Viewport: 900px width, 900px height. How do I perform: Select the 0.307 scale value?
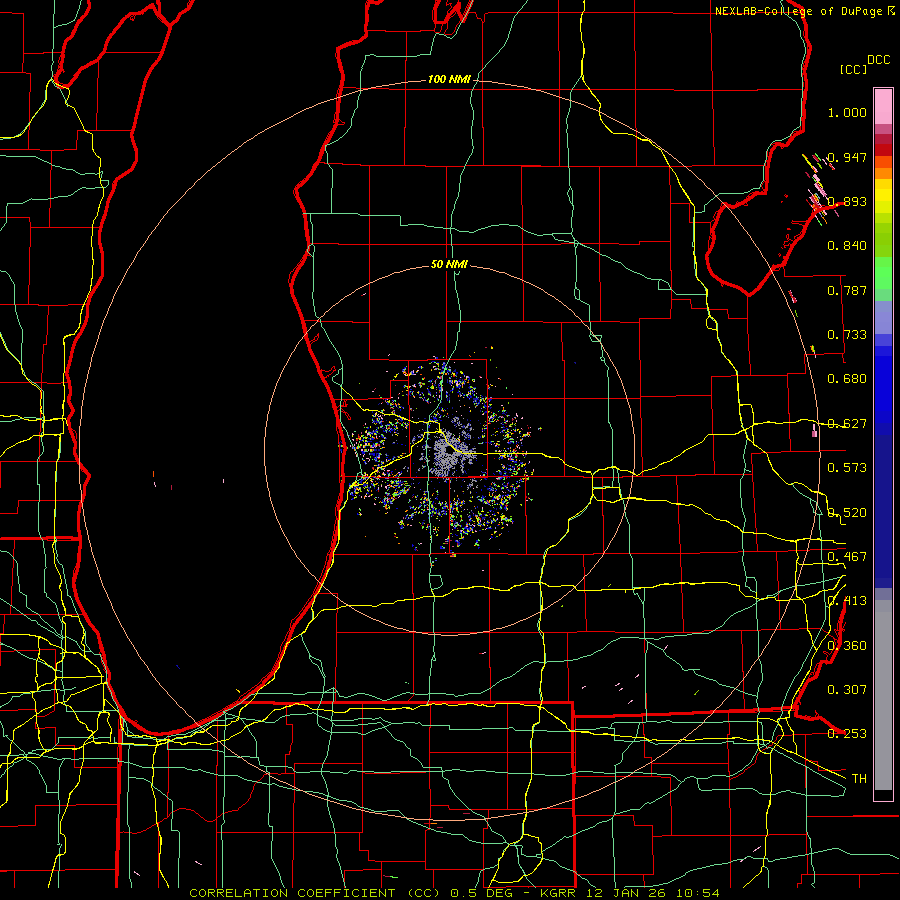(847, 690)
